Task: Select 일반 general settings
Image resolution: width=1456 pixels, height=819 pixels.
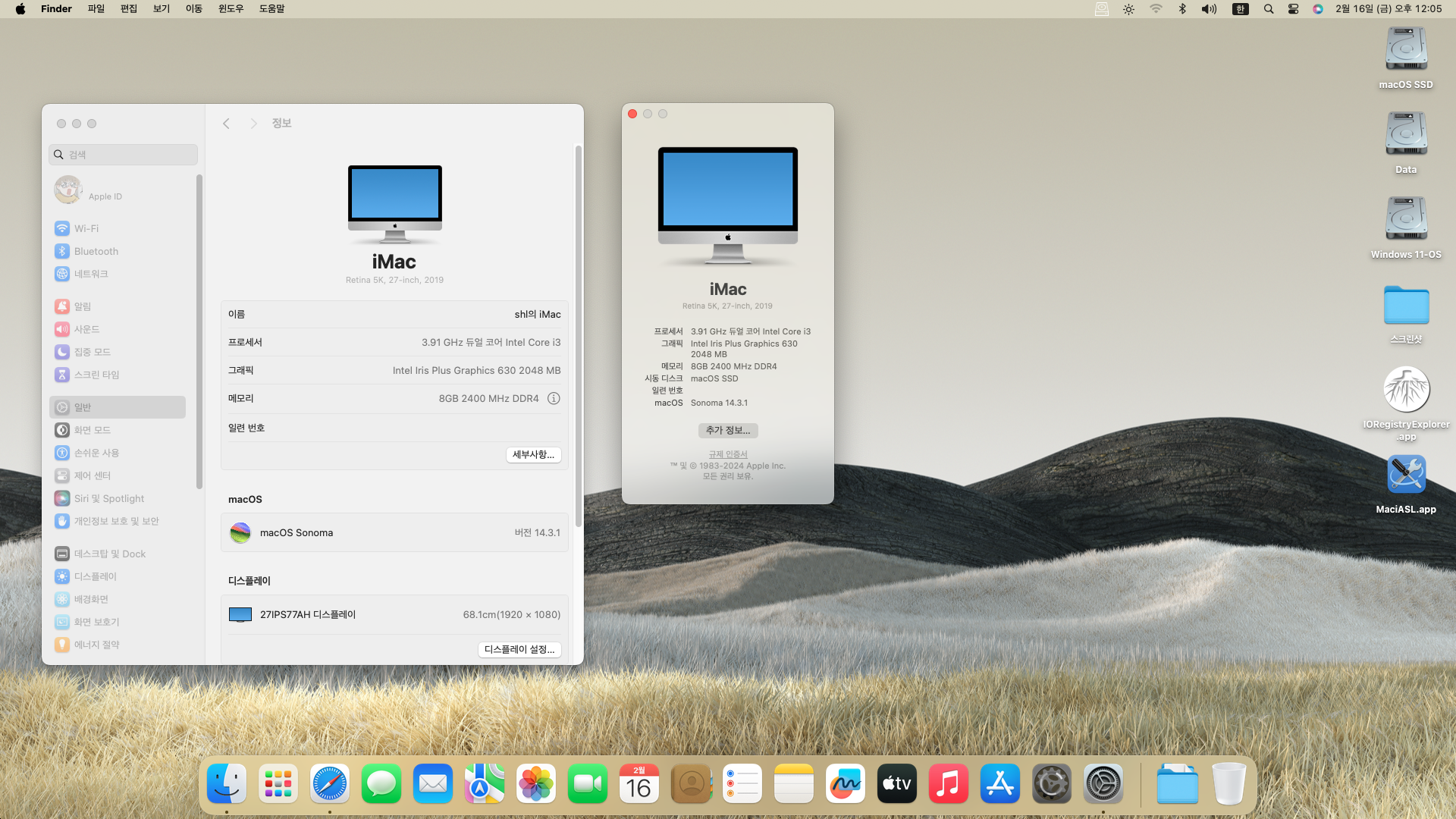Action: (118, 407)
